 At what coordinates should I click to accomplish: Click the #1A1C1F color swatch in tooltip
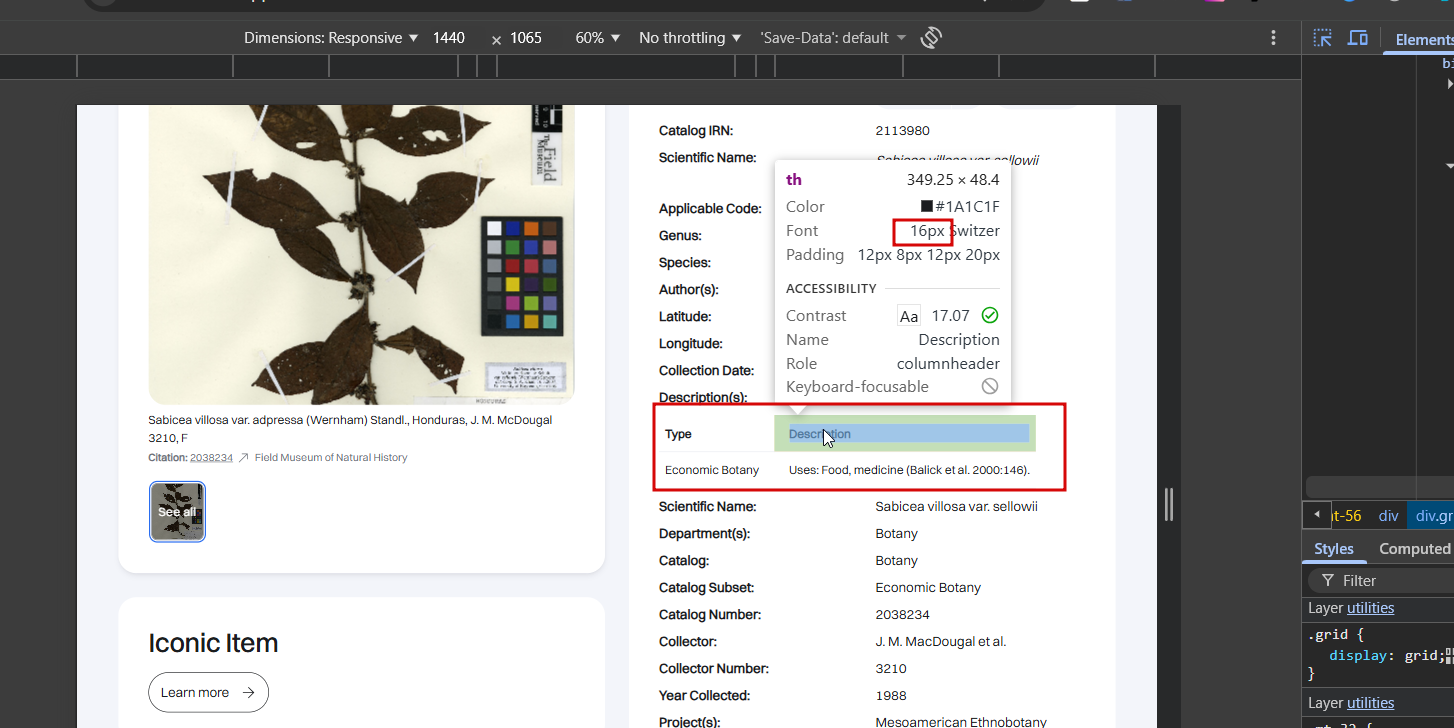pyautogui.click(x=927, y=207)
